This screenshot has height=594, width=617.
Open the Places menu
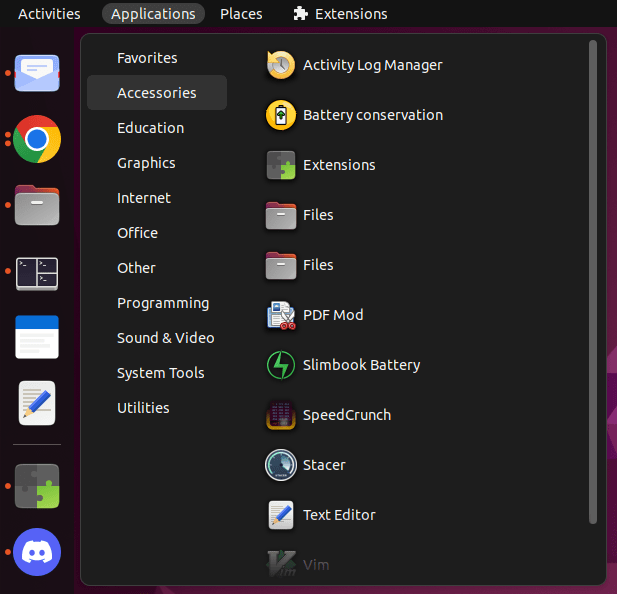[x=241, y=14]
